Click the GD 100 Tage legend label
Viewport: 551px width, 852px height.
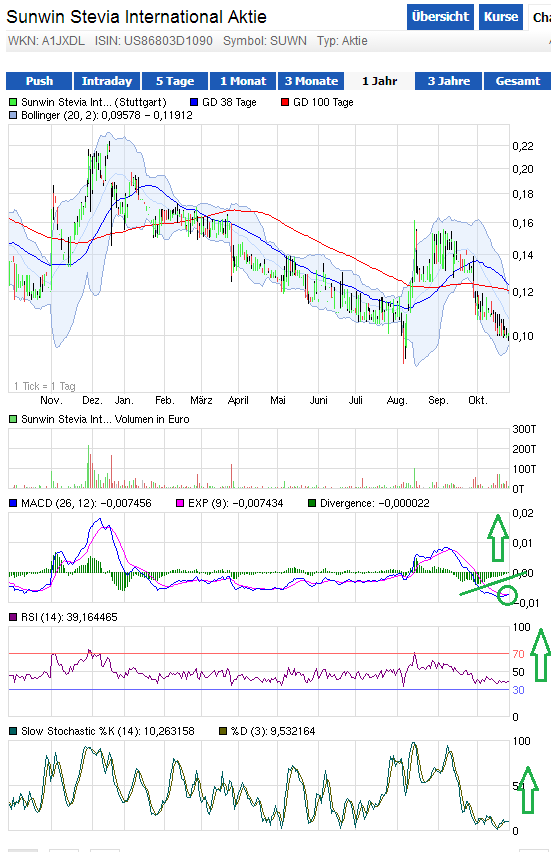pyautogui.click(x=323, y=102)
